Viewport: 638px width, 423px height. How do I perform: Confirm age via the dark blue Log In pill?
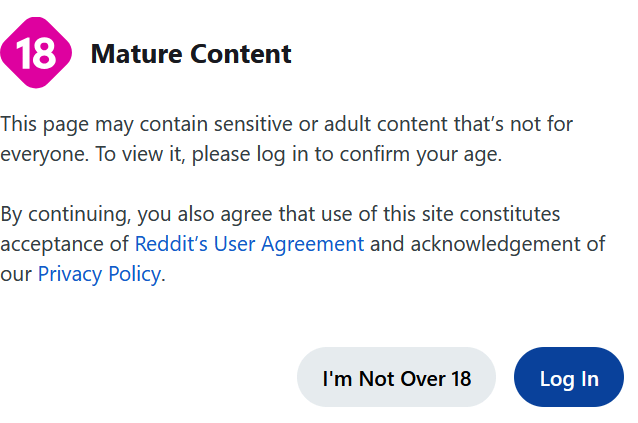(x=569, y=377)
